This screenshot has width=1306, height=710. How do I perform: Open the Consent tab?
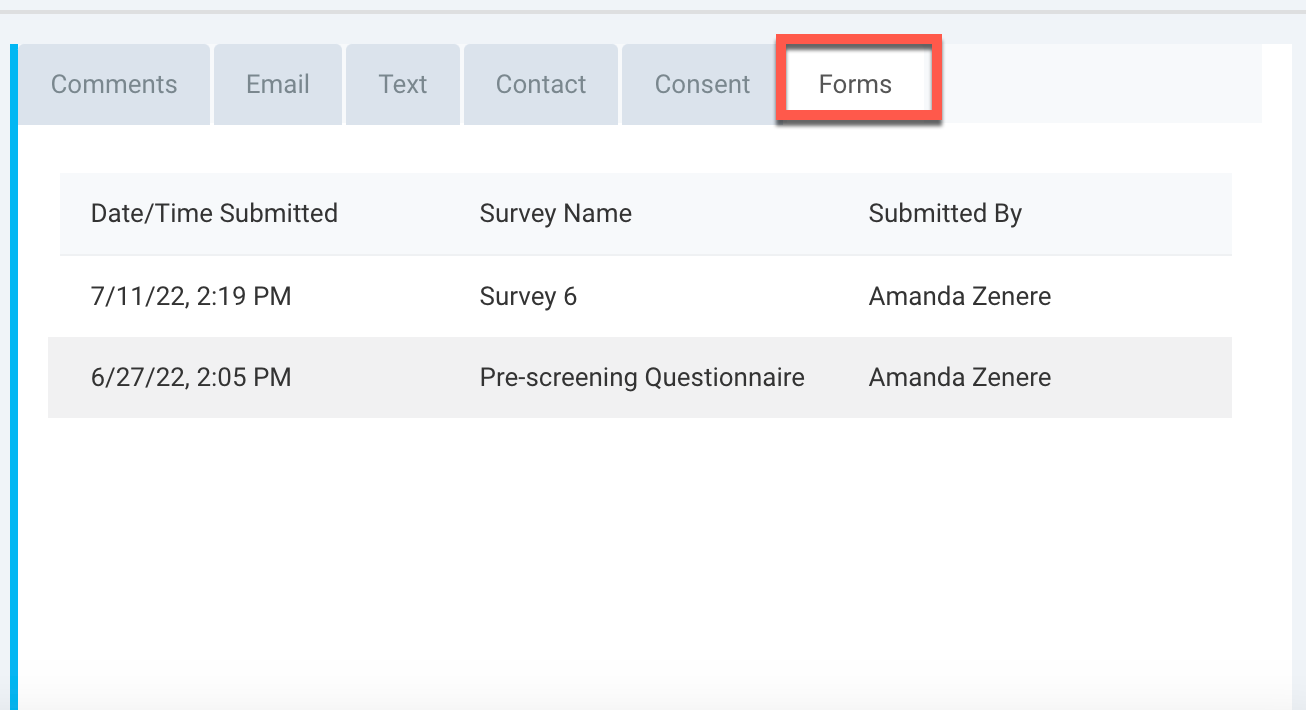pyautogui.click(x=702, y=85)
